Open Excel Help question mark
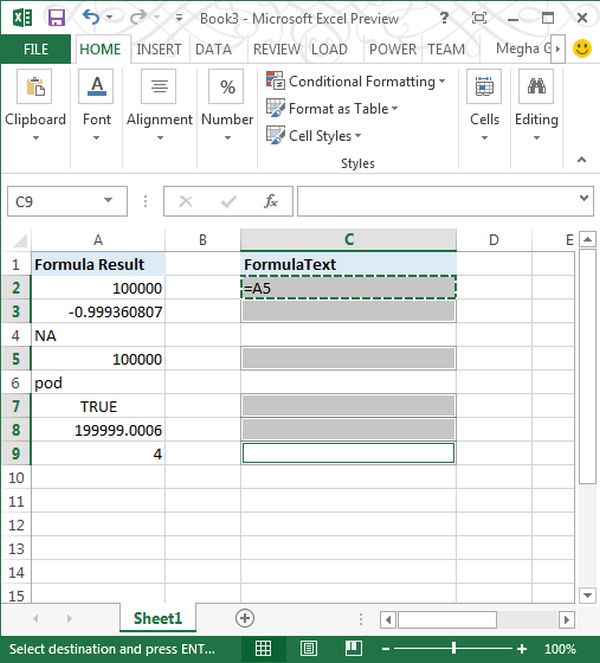600x663 pixels. 444,18
